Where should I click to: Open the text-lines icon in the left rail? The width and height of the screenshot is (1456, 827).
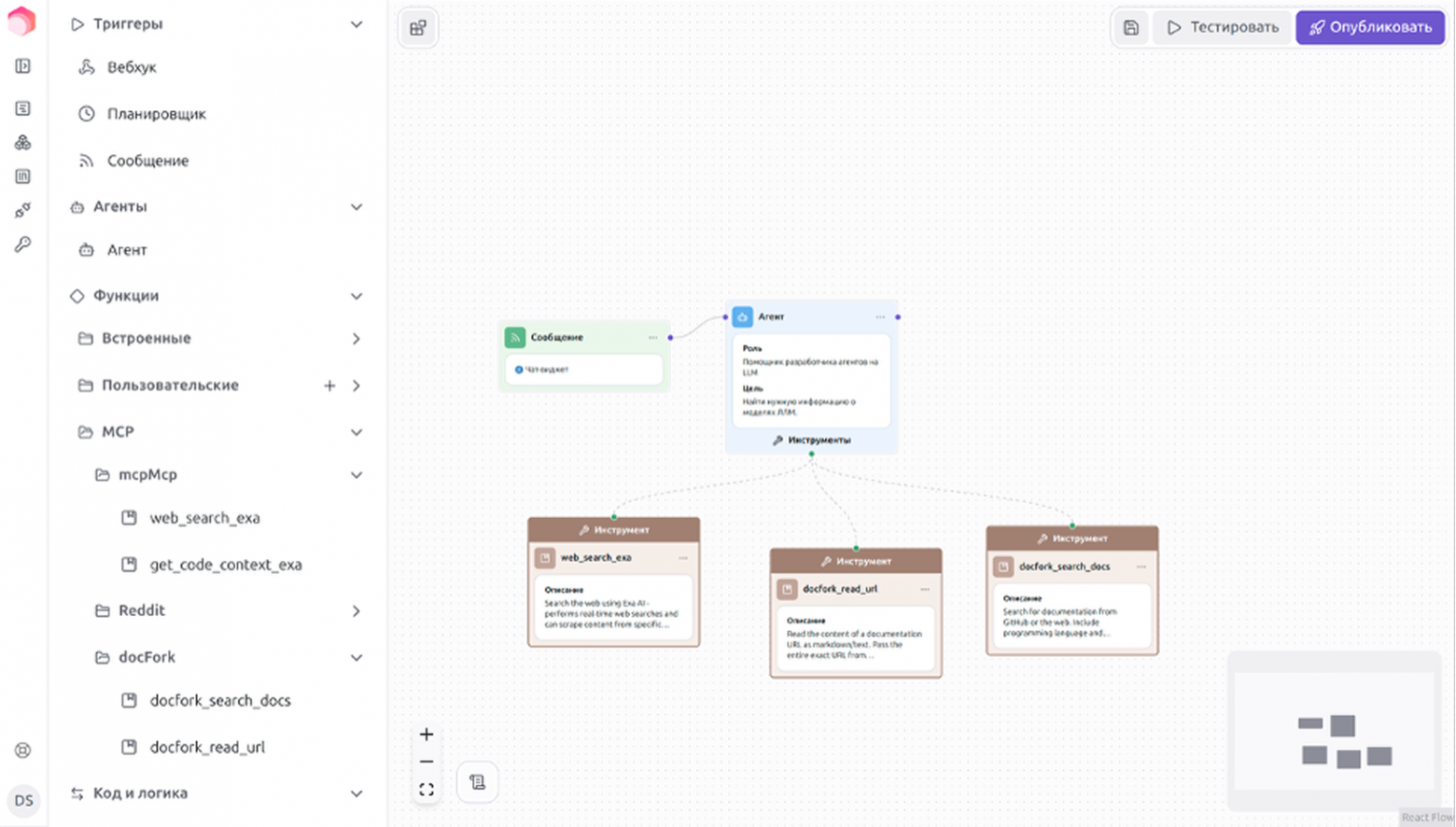coord(23,108)
